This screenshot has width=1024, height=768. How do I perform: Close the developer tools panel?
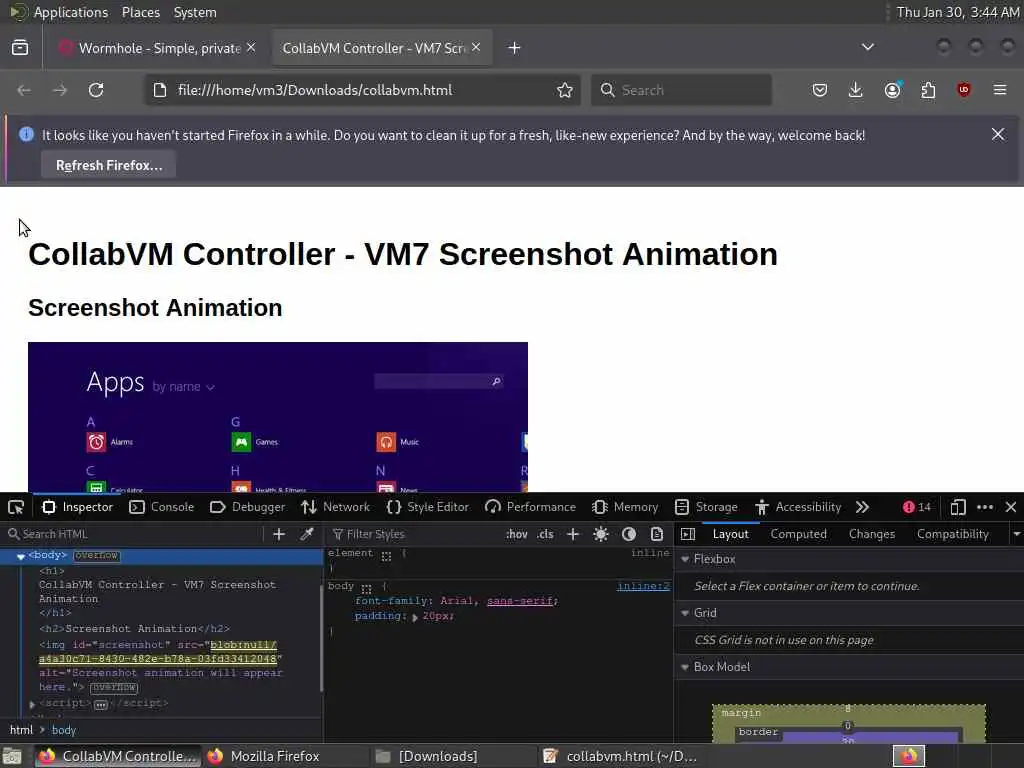click(1011, 507)
